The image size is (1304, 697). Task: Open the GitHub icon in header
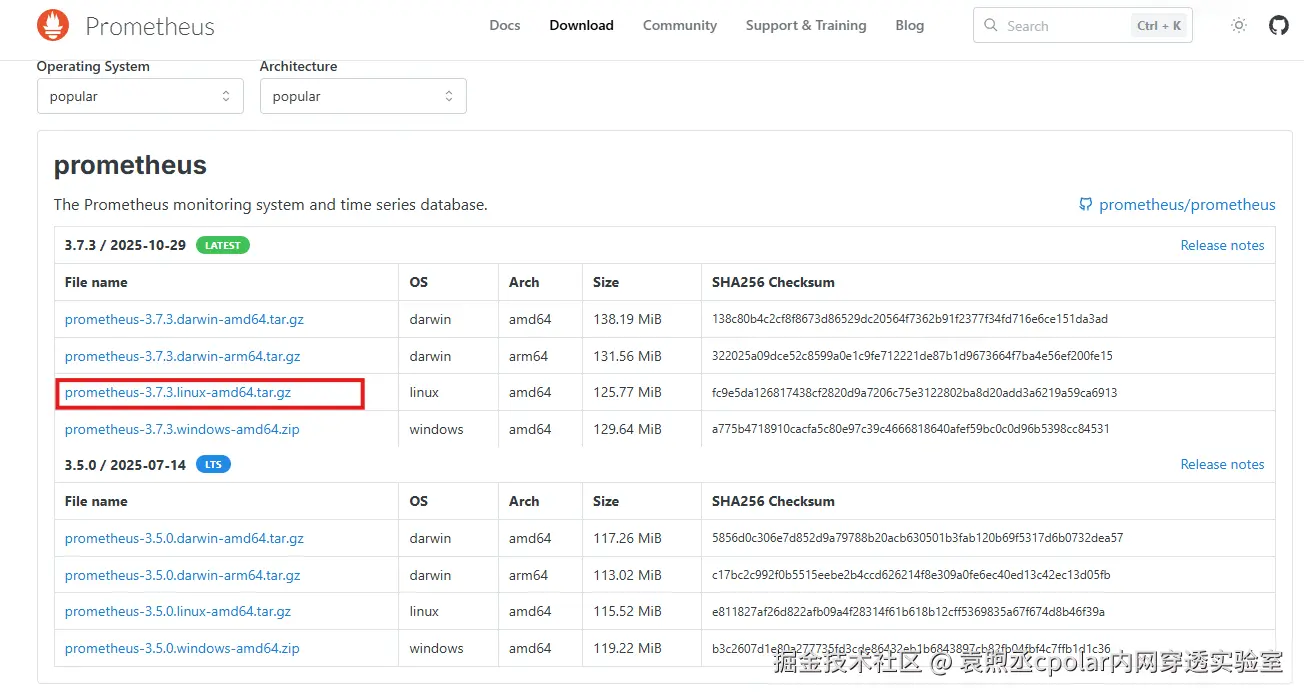click(1279, 25)
